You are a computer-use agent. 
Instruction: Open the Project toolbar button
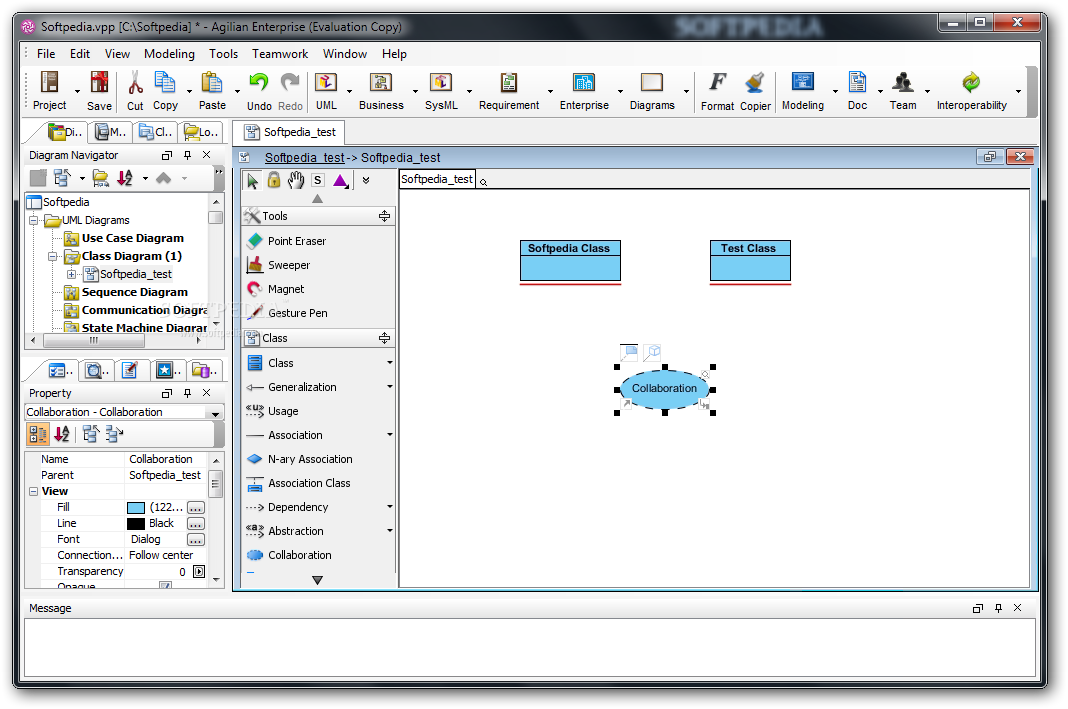click(49, 91)
